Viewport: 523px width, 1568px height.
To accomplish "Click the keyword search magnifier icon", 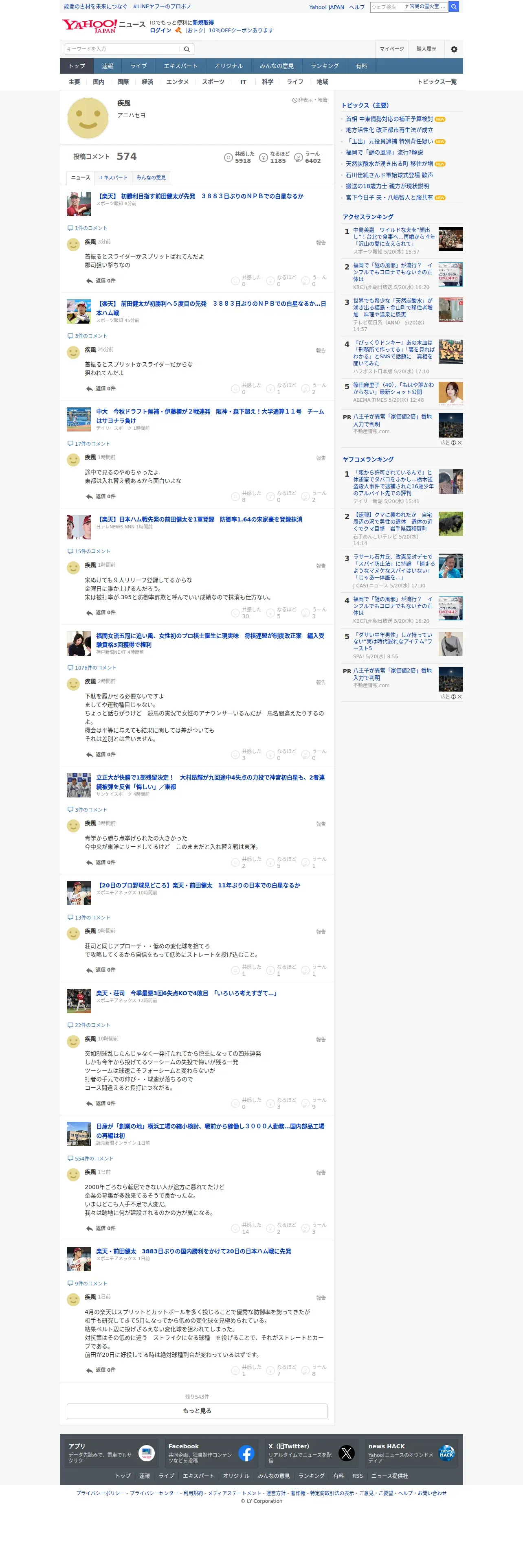I will (187, 49).
